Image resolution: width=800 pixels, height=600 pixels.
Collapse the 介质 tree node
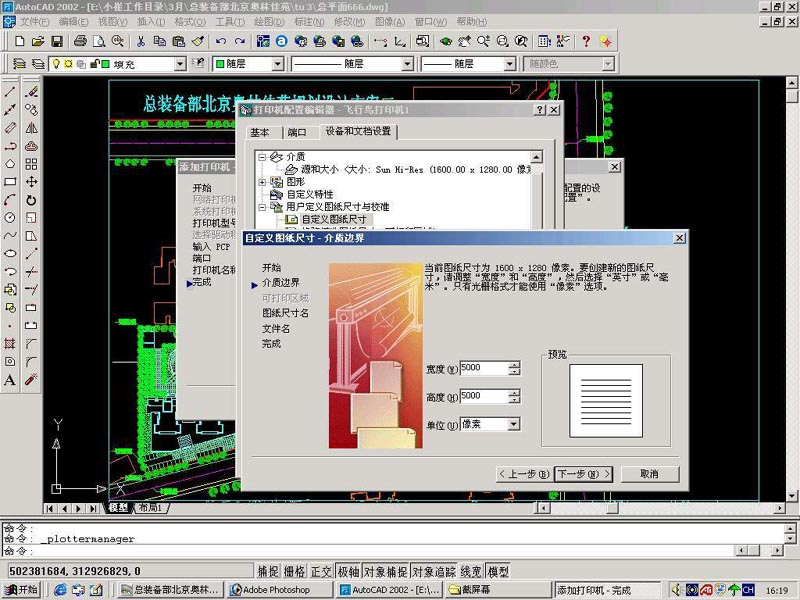tap(262, 157)
